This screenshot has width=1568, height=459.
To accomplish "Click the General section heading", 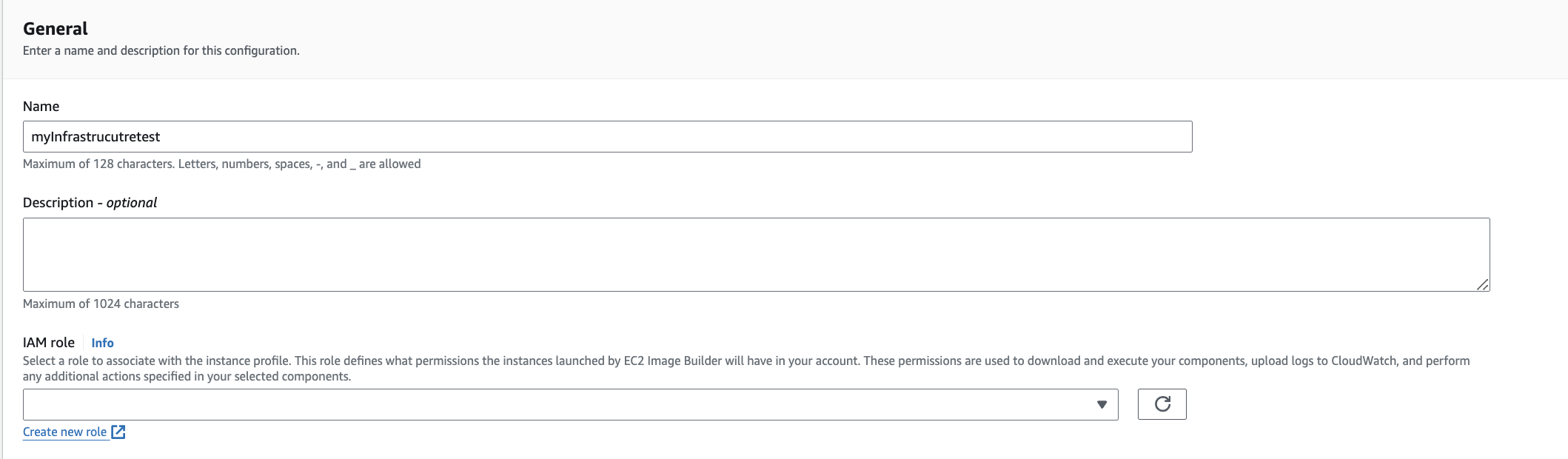I will click(x=56, y=29).
